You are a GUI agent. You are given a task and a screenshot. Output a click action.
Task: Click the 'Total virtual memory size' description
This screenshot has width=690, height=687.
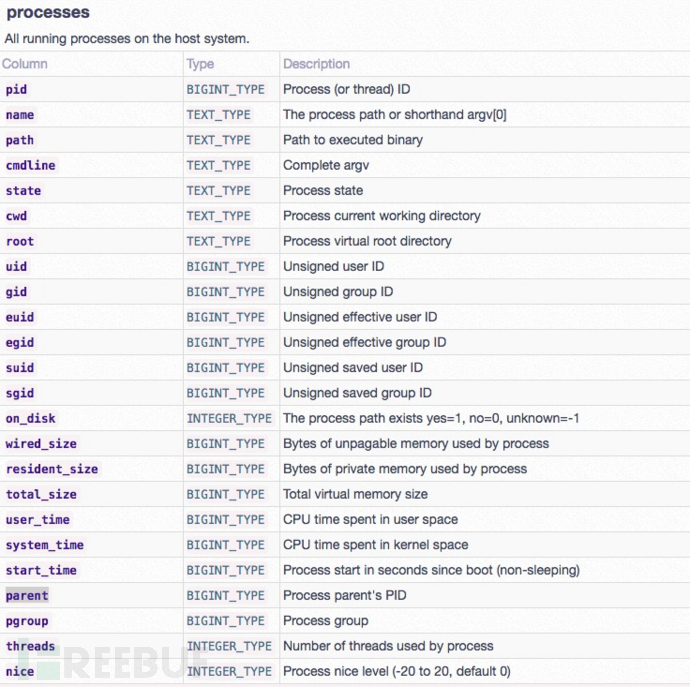pyautogui.click(x=355, y=494)
